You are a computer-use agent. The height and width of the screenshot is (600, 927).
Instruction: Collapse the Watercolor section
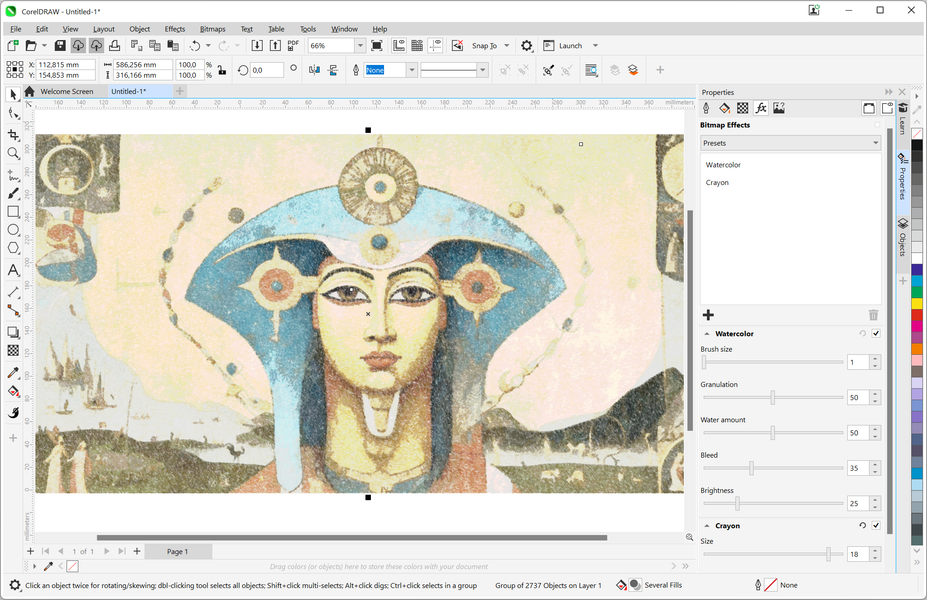(x=707, y=334)
